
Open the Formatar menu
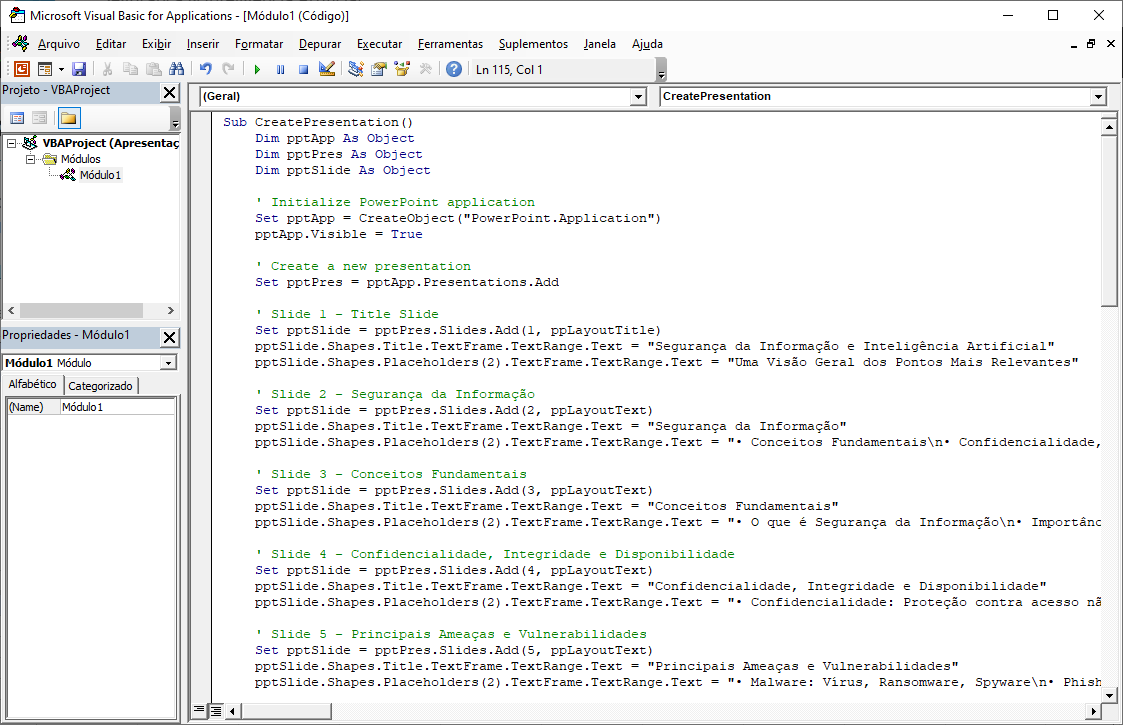point(259,44)
